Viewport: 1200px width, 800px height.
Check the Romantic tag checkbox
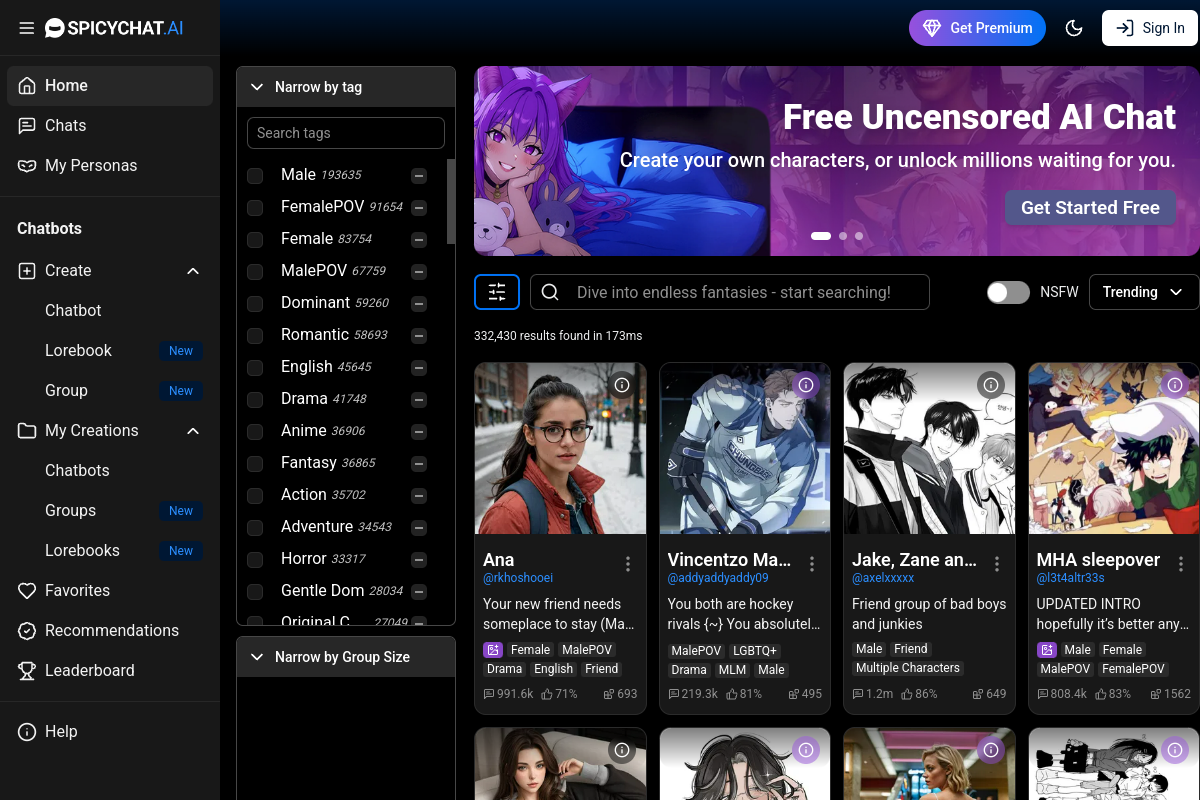255,335
